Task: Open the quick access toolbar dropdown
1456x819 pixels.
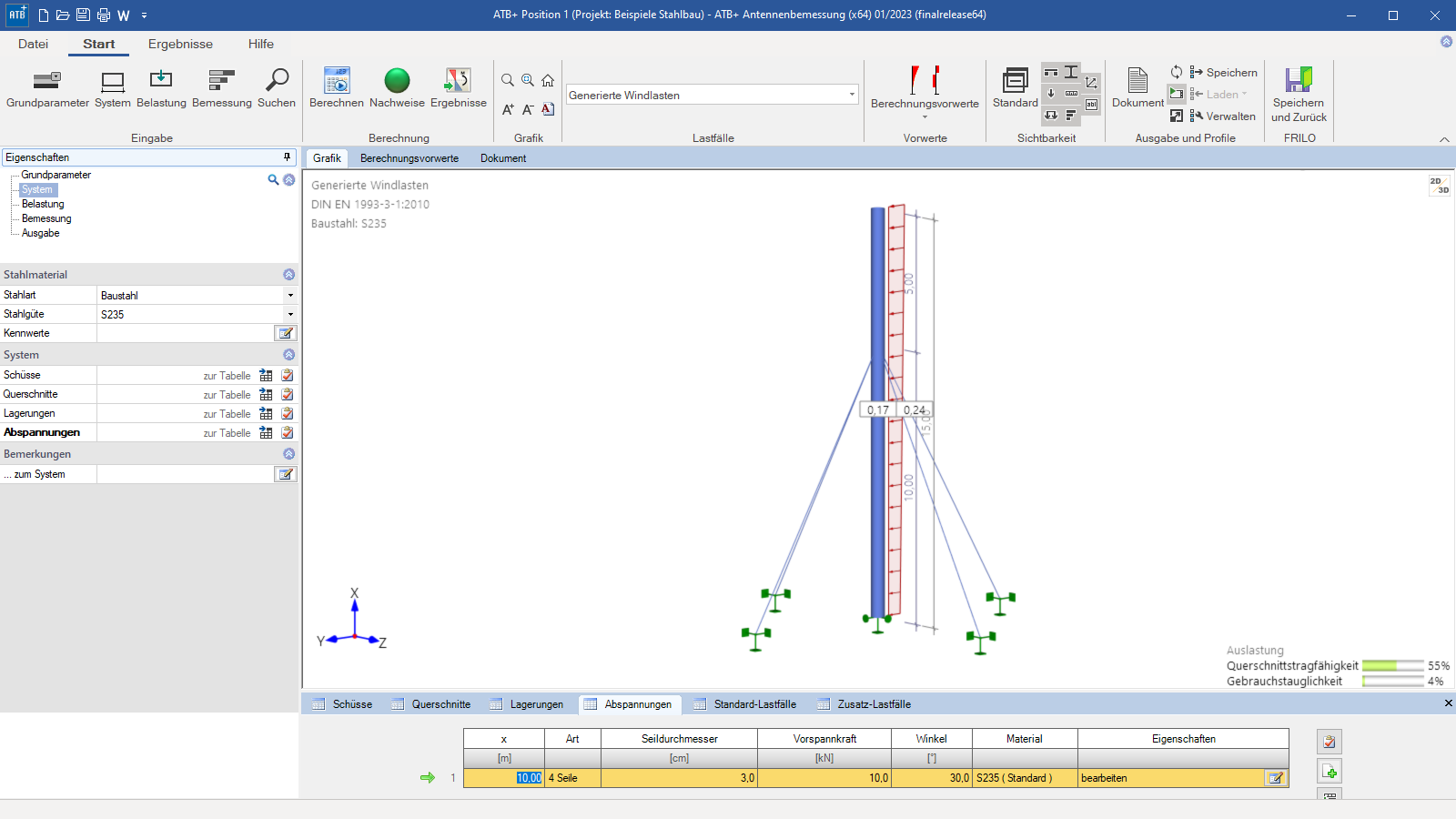Action: 144,15
